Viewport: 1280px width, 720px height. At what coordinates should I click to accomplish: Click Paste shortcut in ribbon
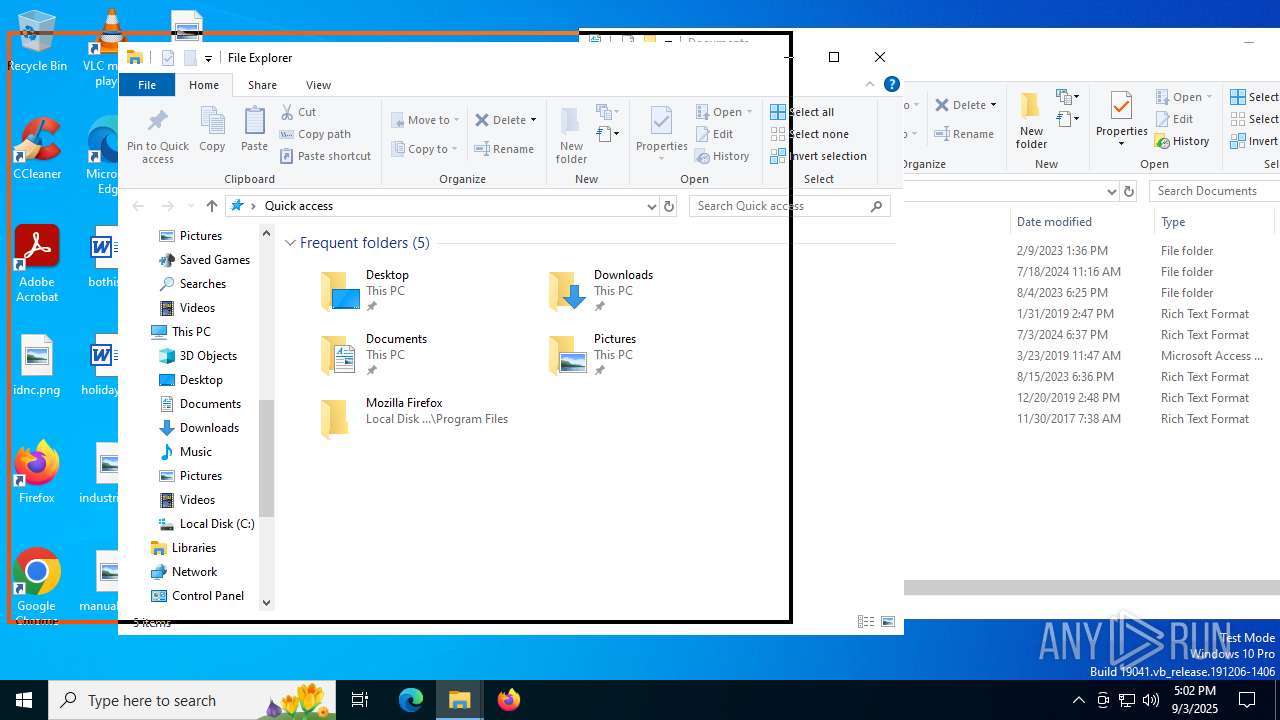[326, 156]
